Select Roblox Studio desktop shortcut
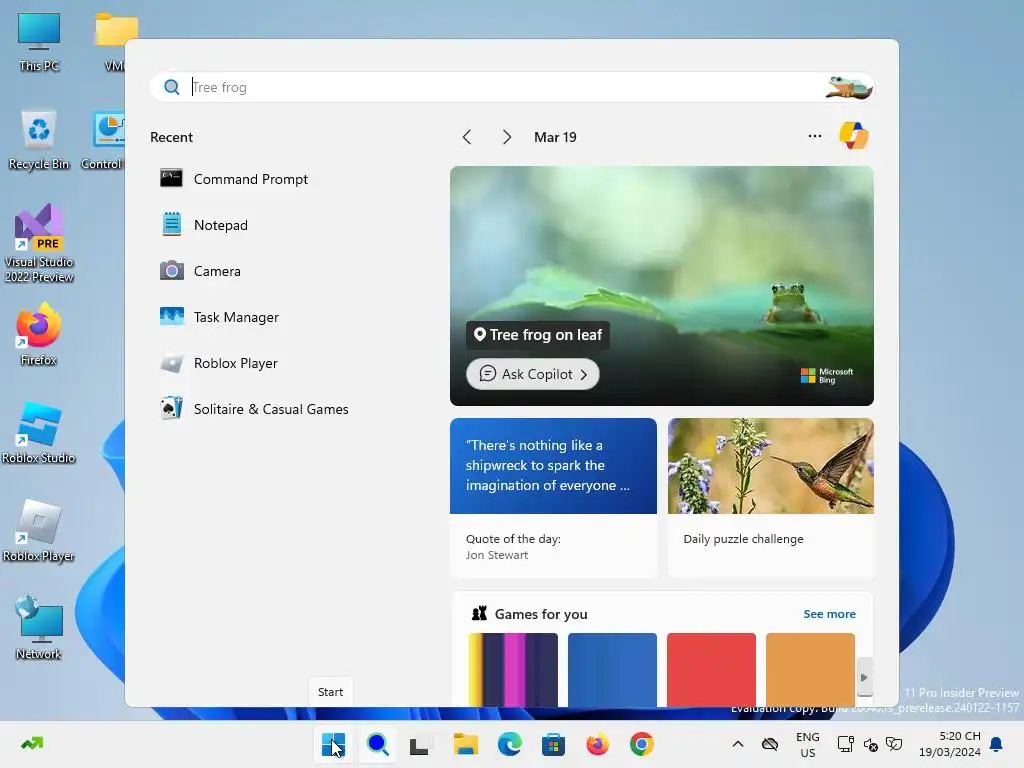This screenshot has height=768, width=1024. click(39, 433)
